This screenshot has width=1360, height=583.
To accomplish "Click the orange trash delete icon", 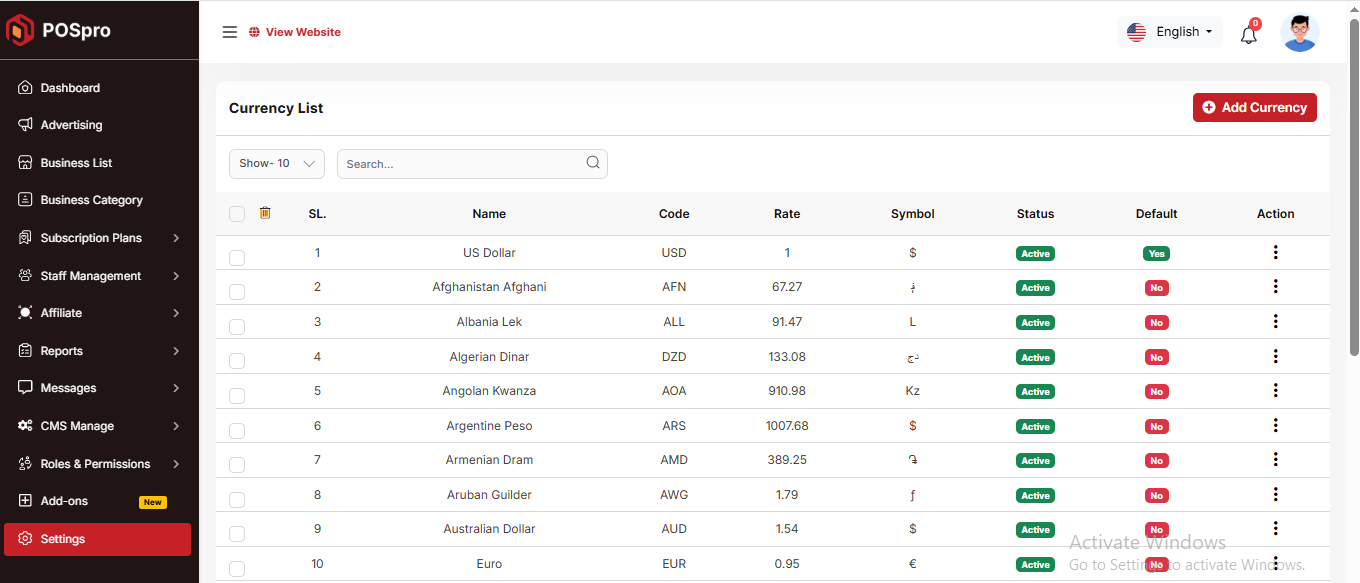I will [x=265, y=213].
